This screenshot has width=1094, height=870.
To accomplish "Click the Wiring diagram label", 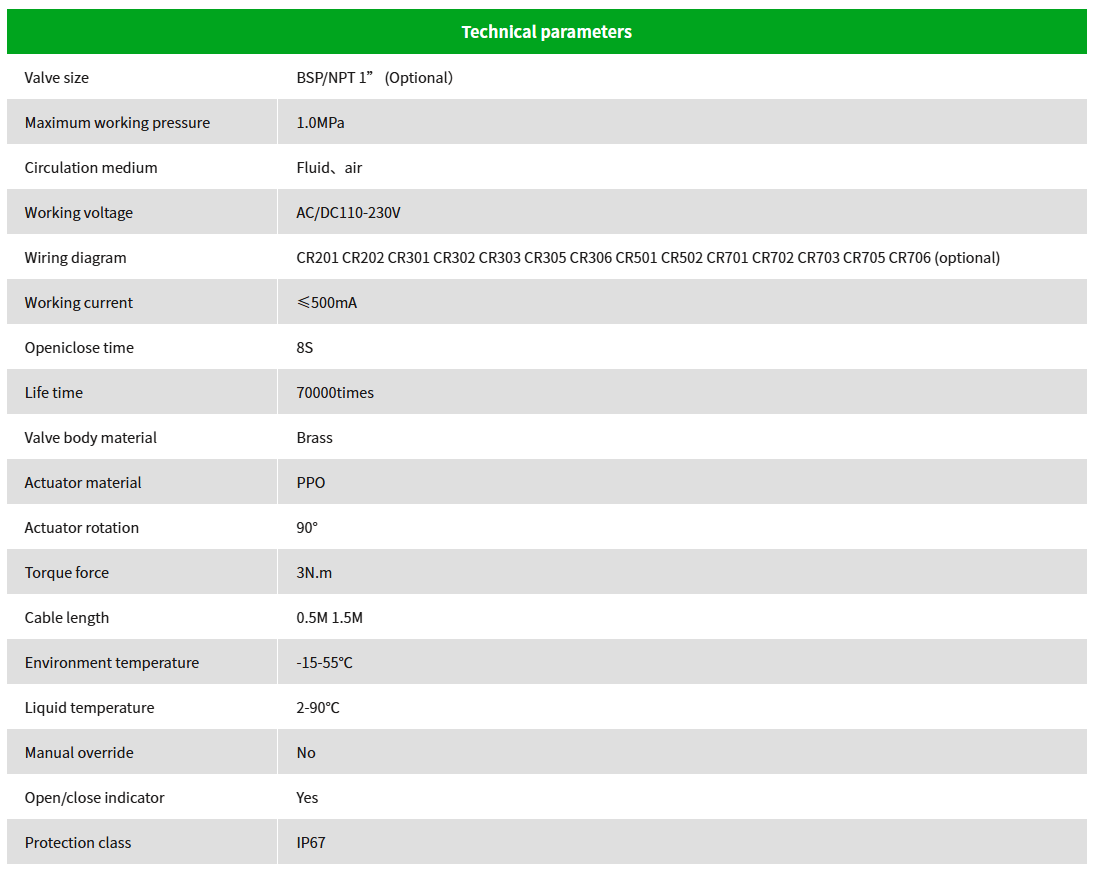I will (x=75, y=258).
